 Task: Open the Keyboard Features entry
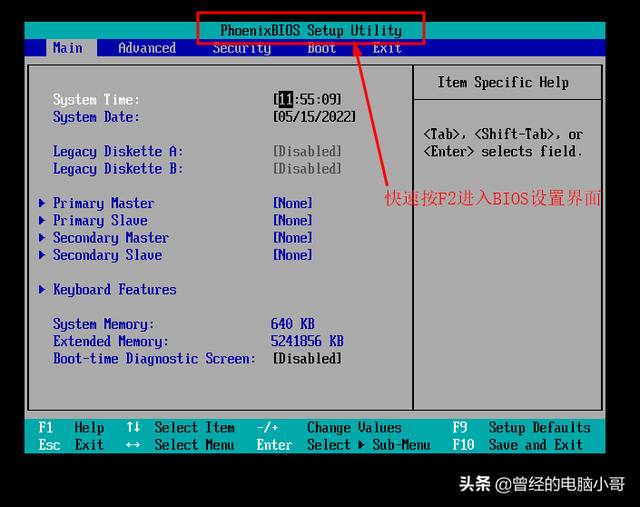(115, 290)
